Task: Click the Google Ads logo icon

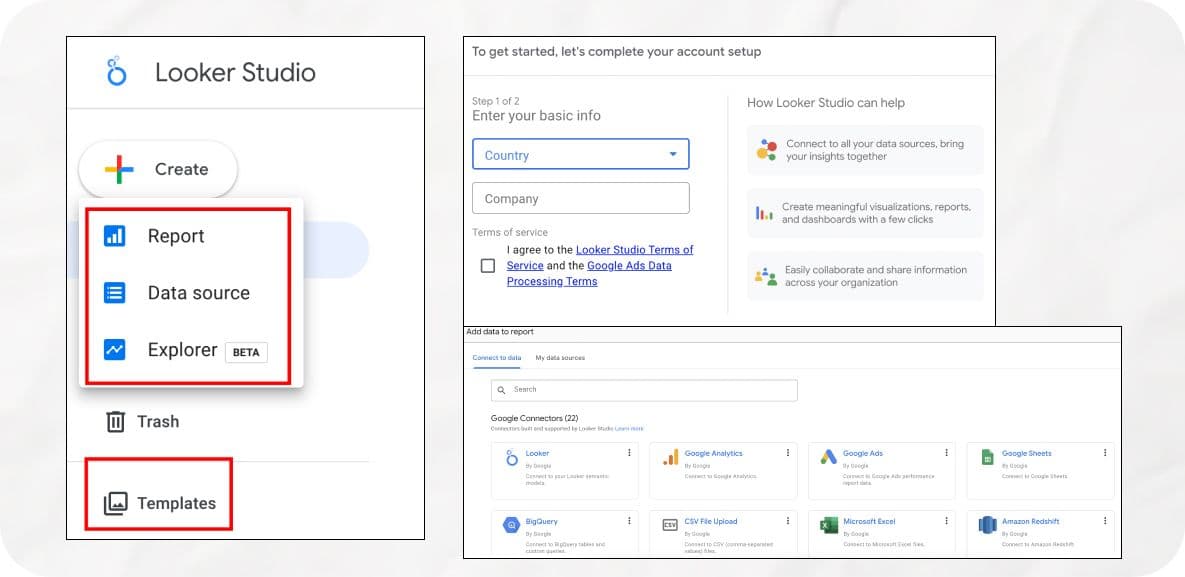Action: pyautogui.click(x=828, y=458)
